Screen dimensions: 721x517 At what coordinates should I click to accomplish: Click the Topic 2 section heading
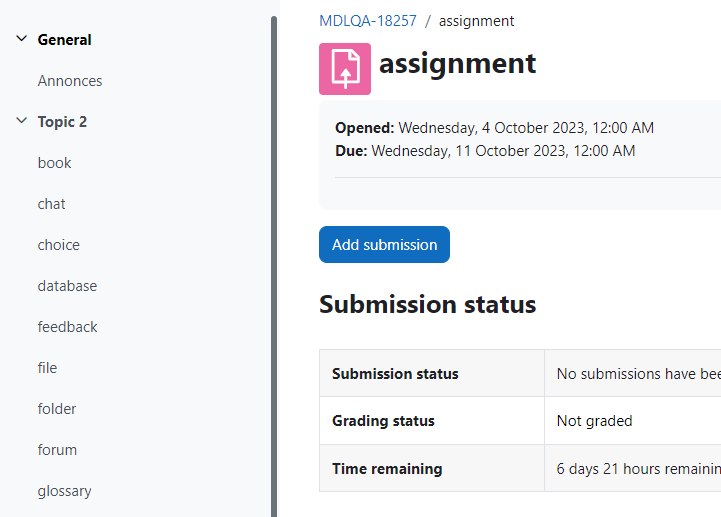pos(62,122)
